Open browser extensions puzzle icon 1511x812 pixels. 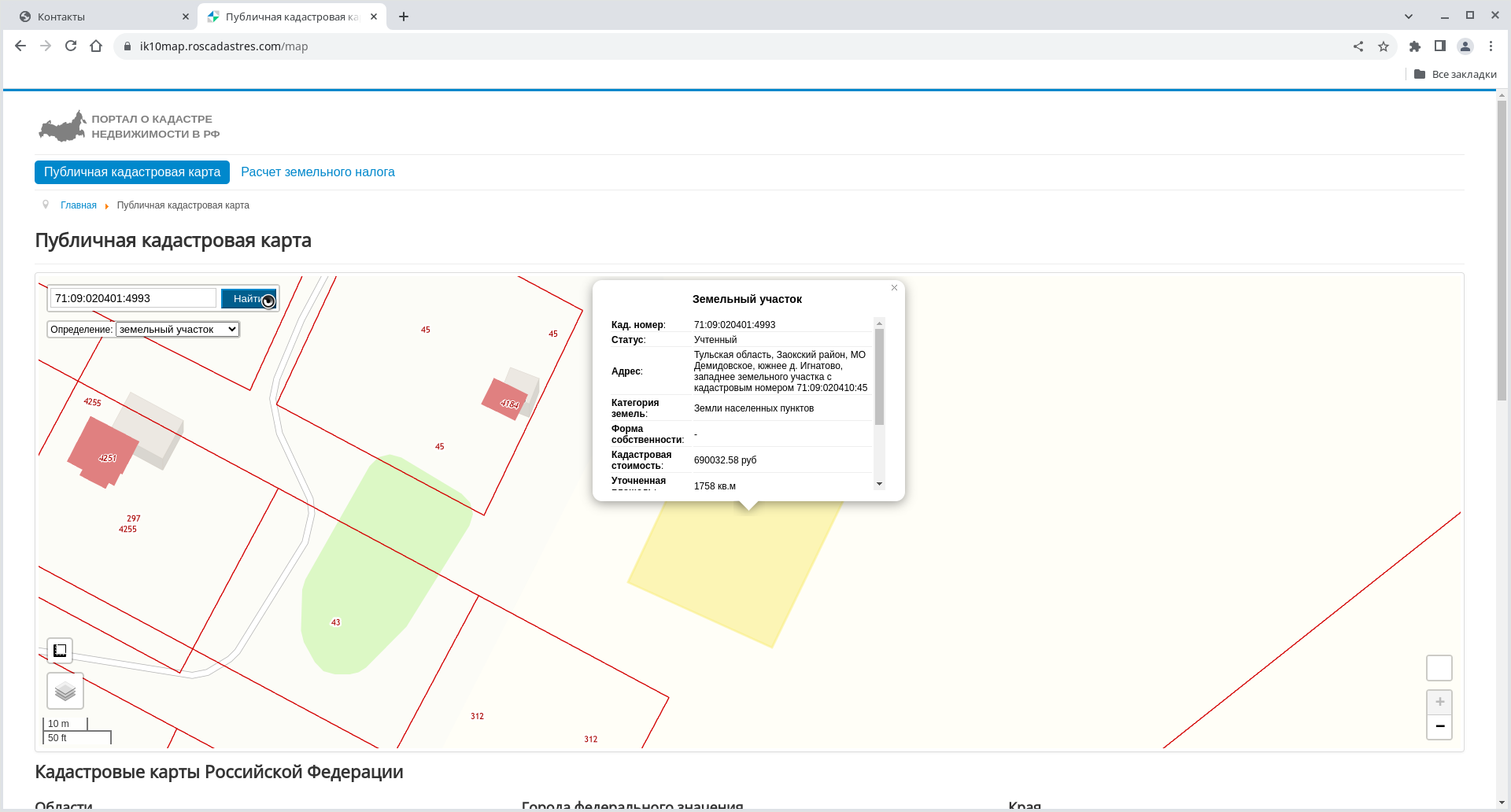(1415, 46)
